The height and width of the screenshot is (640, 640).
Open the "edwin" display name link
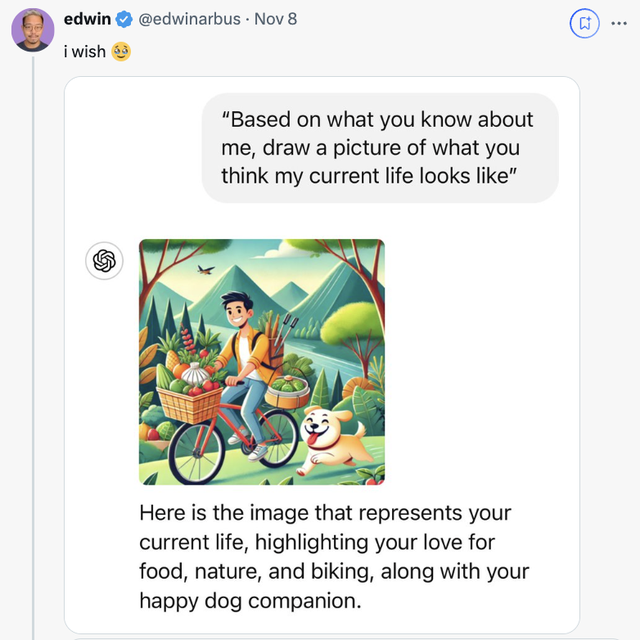click(87, 19)
